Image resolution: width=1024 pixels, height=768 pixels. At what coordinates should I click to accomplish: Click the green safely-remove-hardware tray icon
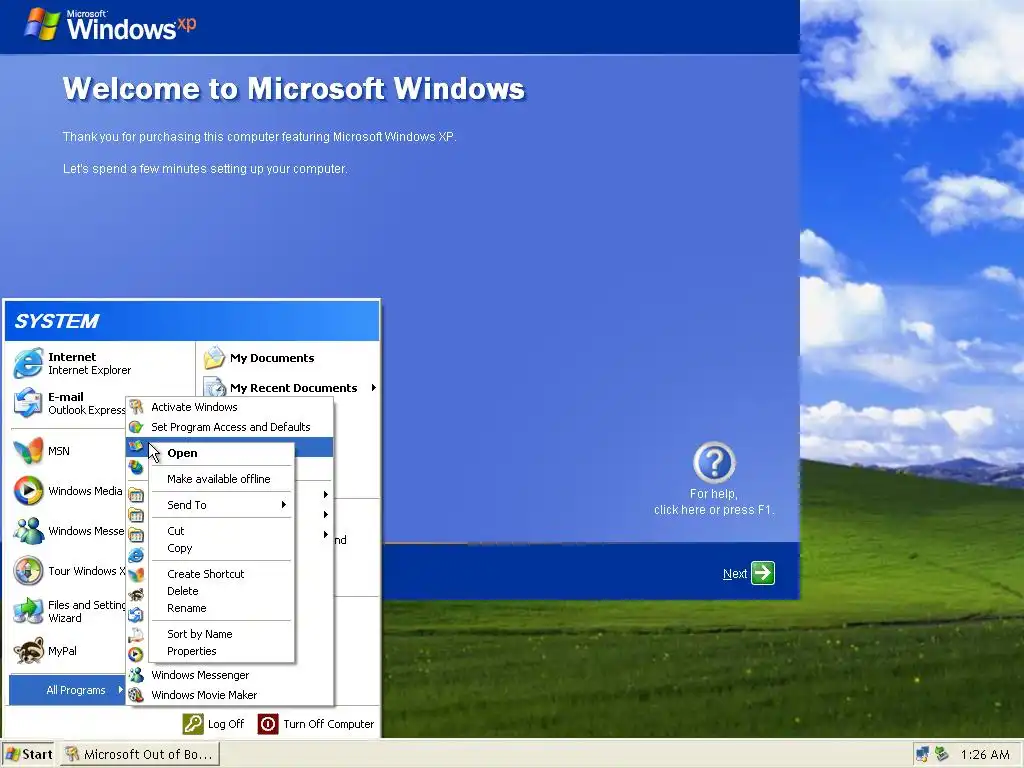pos(941,754)
